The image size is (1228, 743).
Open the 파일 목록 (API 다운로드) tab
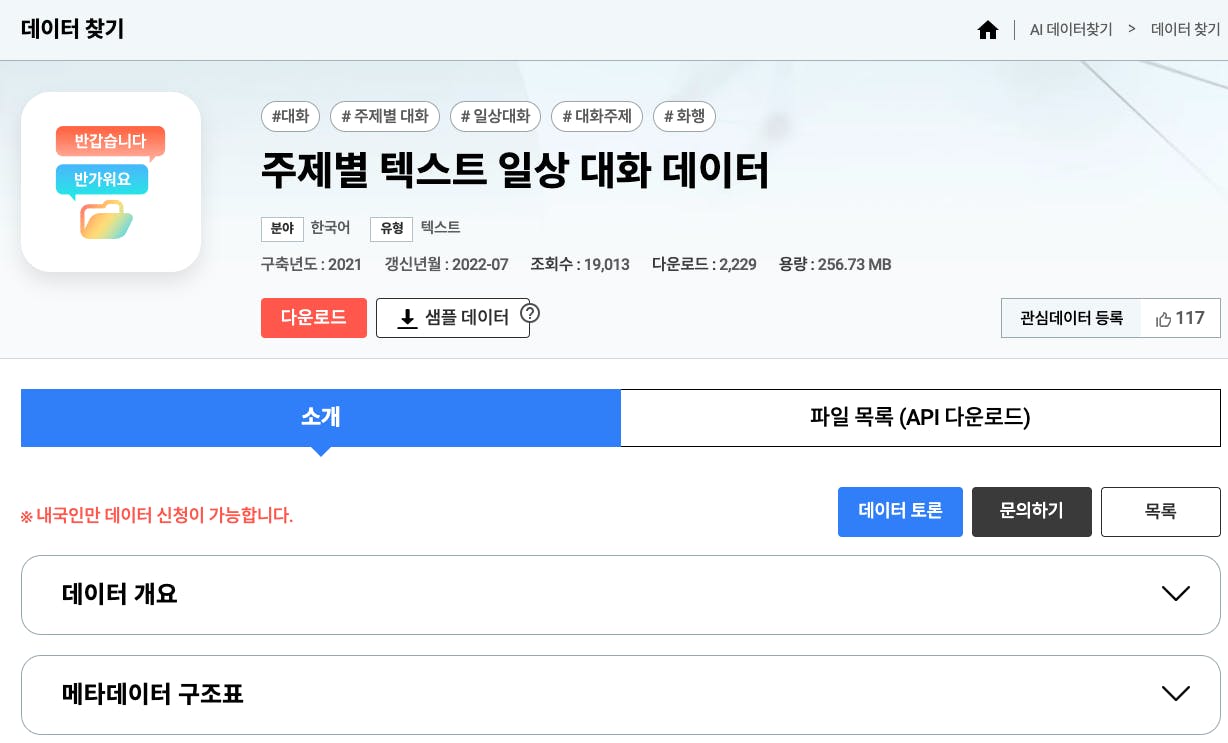pyautogui.click(x=920, y=417)
